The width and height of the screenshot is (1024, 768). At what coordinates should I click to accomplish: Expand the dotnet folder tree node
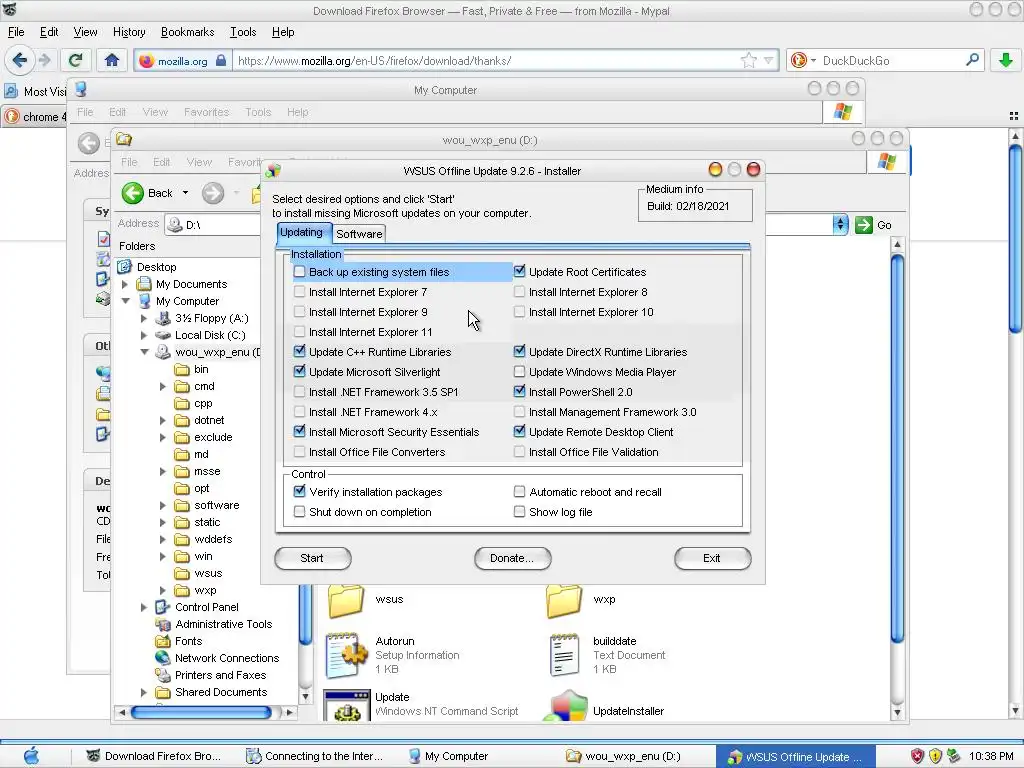click(163, 420)
